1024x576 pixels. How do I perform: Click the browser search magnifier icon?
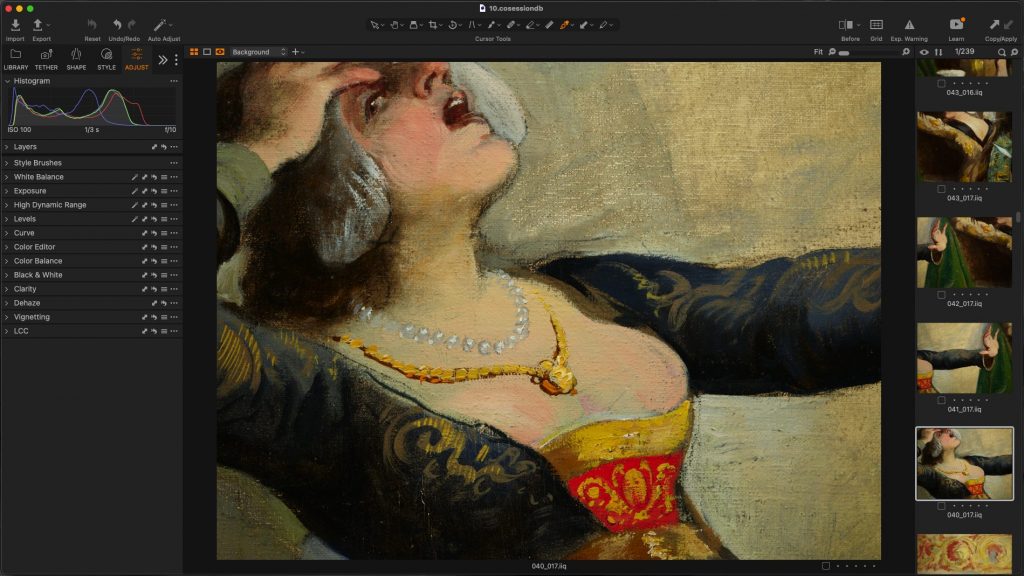point(1002,52)
